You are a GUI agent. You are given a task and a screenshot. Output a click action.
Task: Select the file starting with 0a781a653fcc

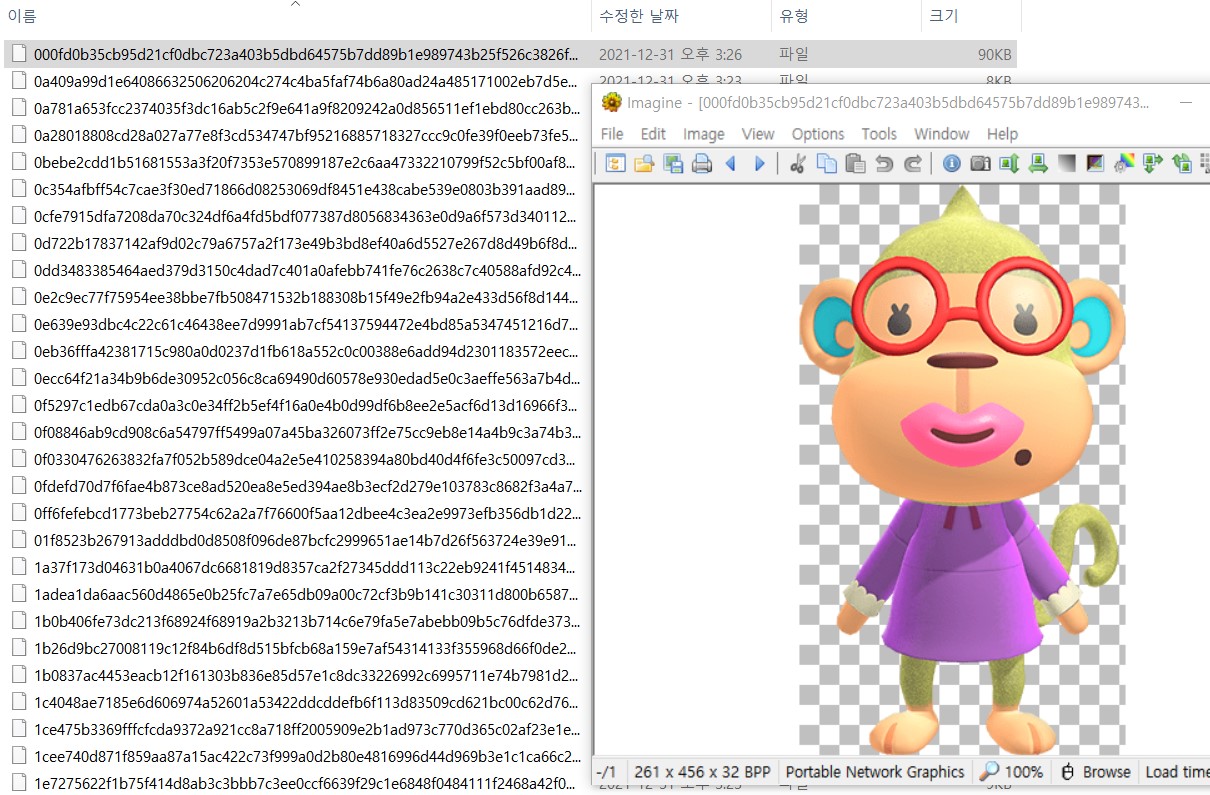pos(305,108)
